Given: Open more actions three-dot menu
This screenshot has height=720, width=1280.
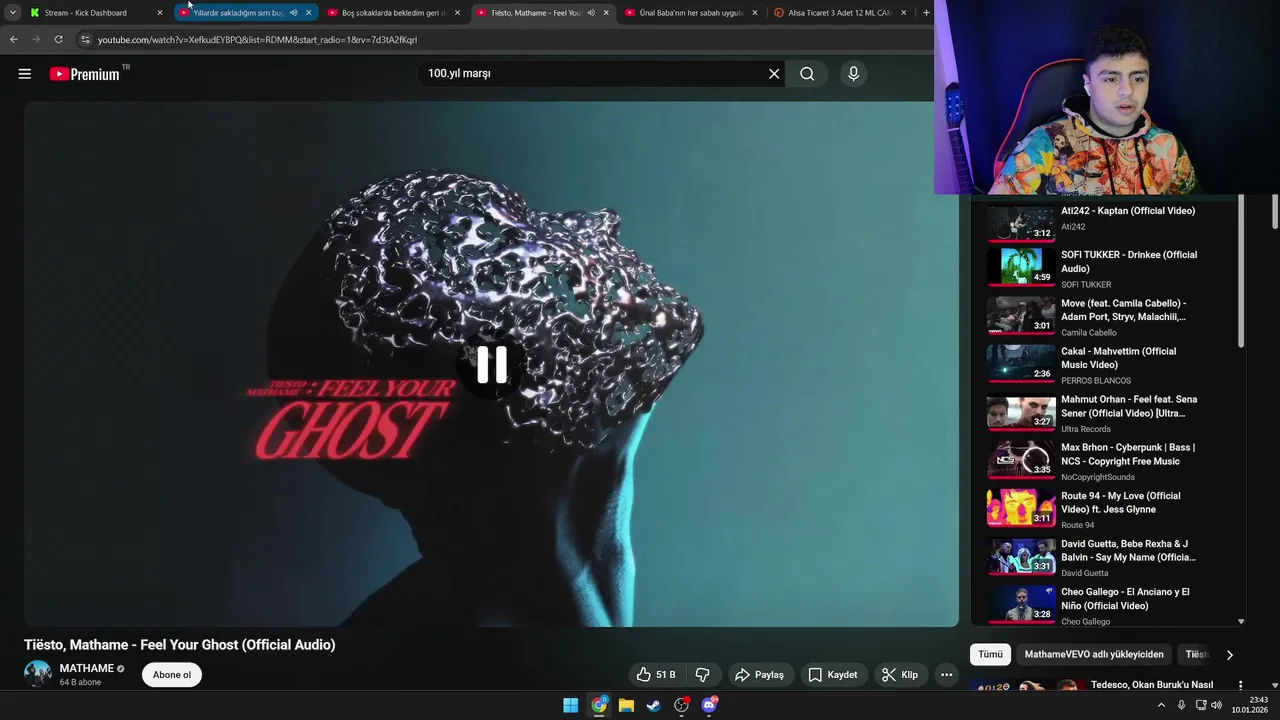Looking at the screenshot, I should 946,675.
